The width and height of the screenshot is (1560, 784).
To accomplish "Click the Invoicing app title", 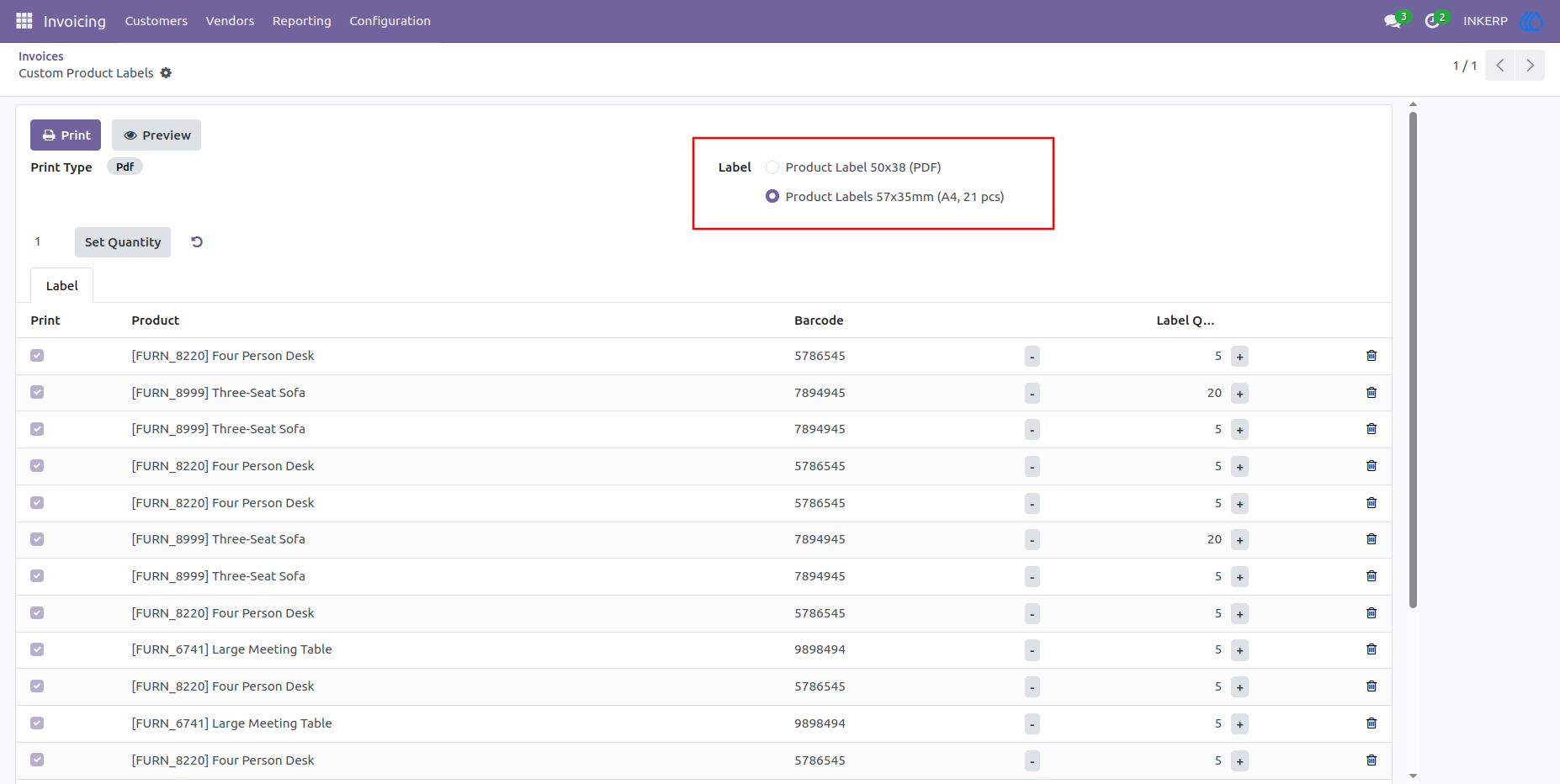I will tap(75, 21).
